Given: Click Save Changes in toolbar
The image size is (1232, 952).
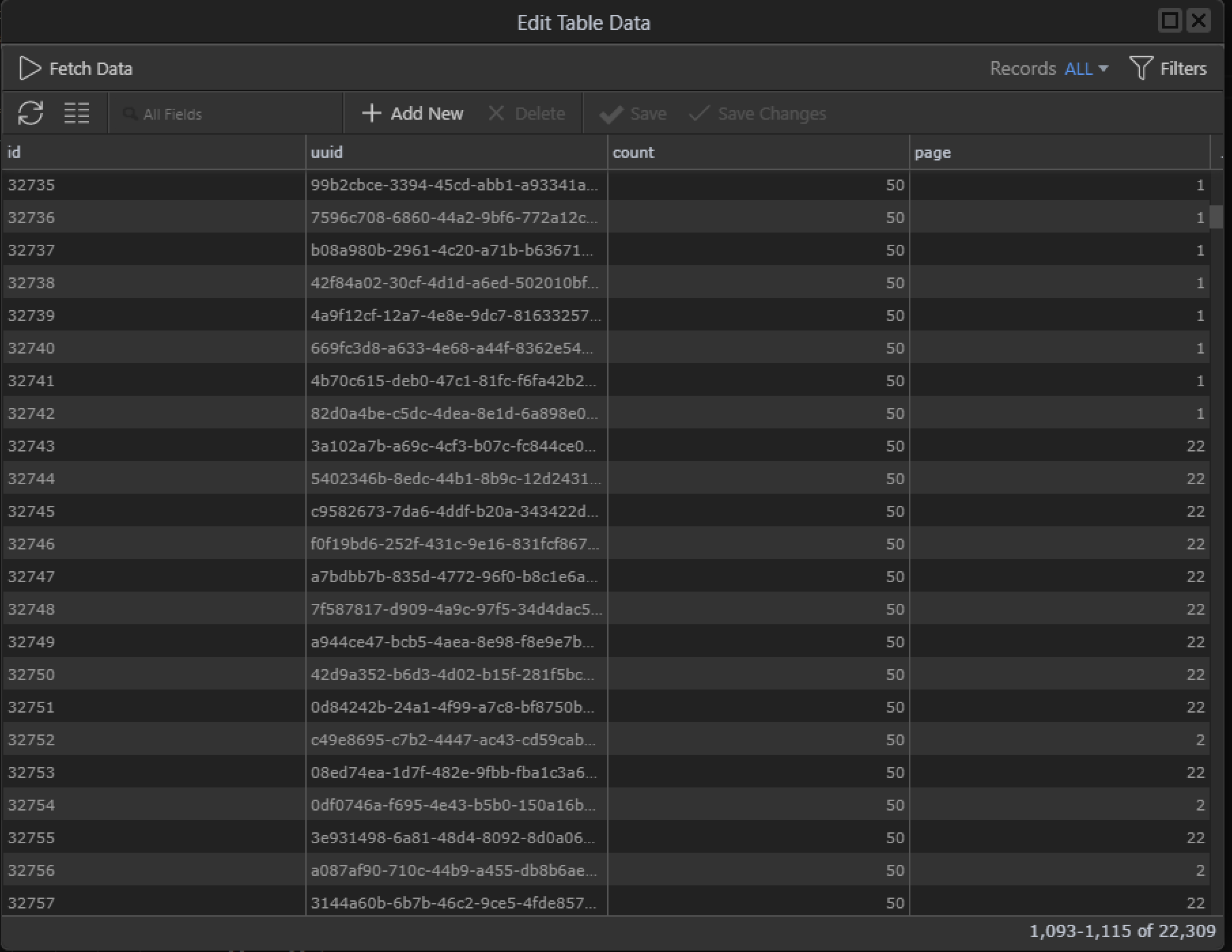Looking at the screenshot, I should click(758, 114).
